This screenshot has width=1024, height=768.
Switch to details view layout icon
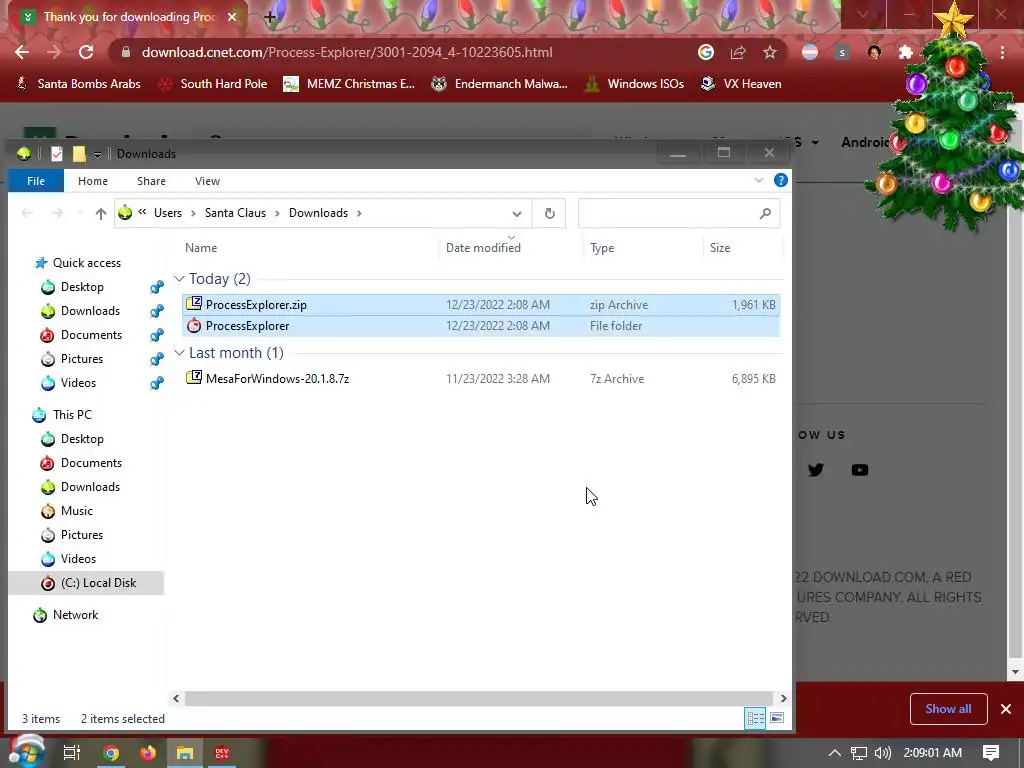click(756, 718)
